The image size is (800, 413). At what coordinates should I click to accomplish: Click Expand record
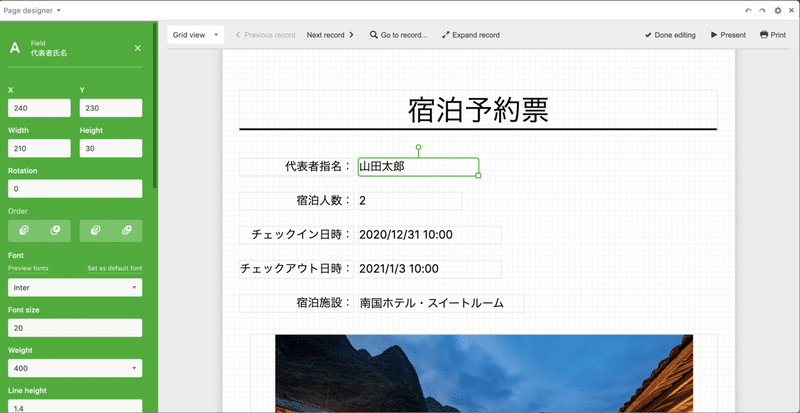(471, 35)
